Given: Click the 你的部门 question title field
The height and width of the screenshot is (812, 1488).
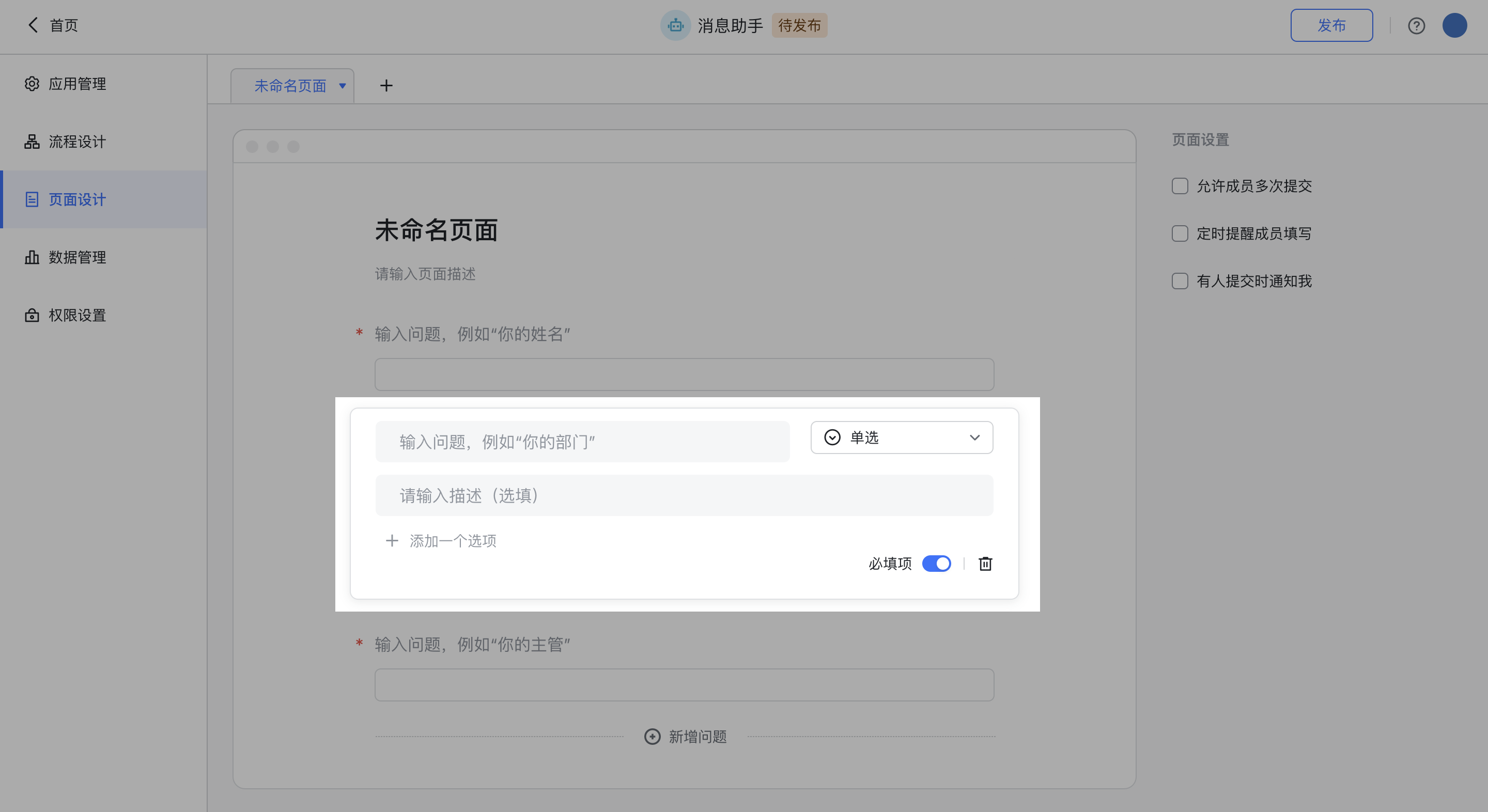Looking at the screenshot, I should tap(582, 442).
